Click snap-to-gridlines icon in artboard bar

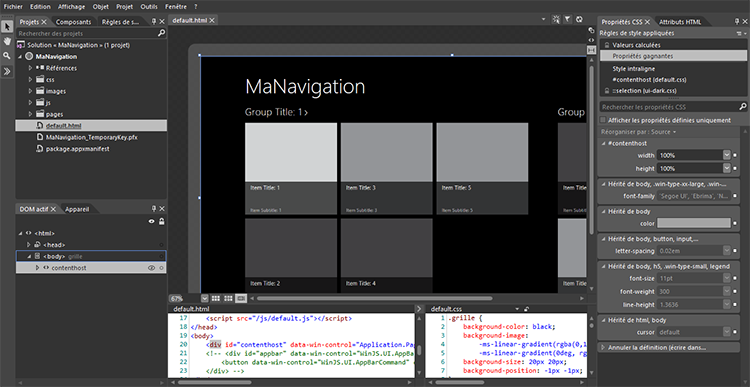point(228,298)
